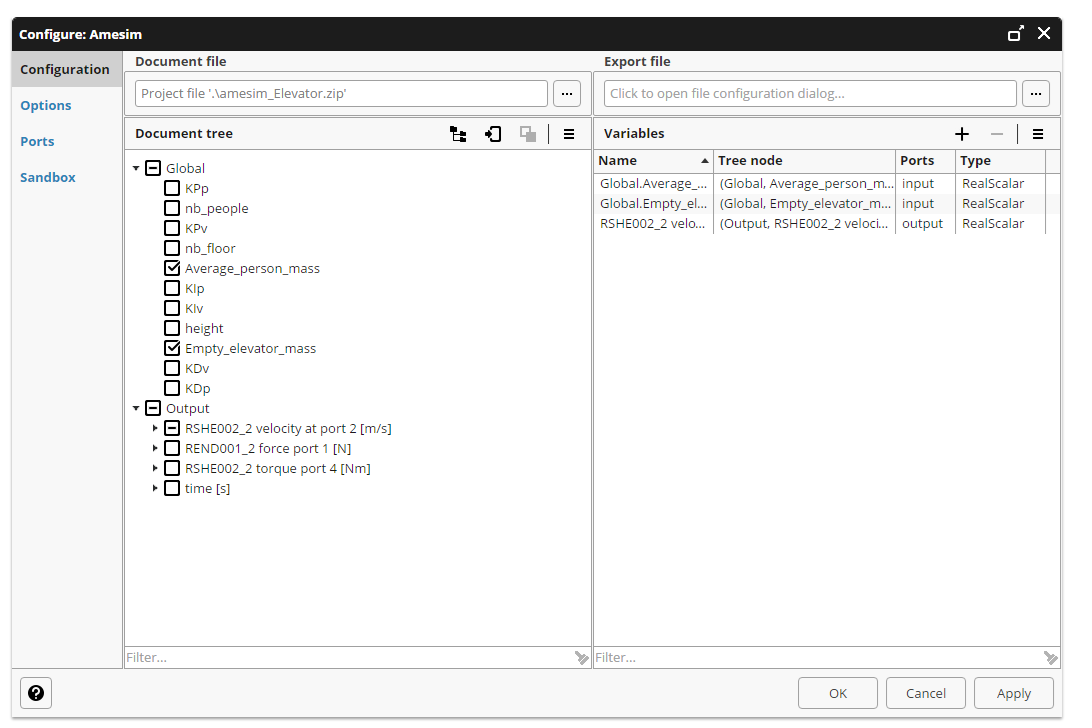
Task: Toggle the Output group checkbox
Action: pos(153,408)
